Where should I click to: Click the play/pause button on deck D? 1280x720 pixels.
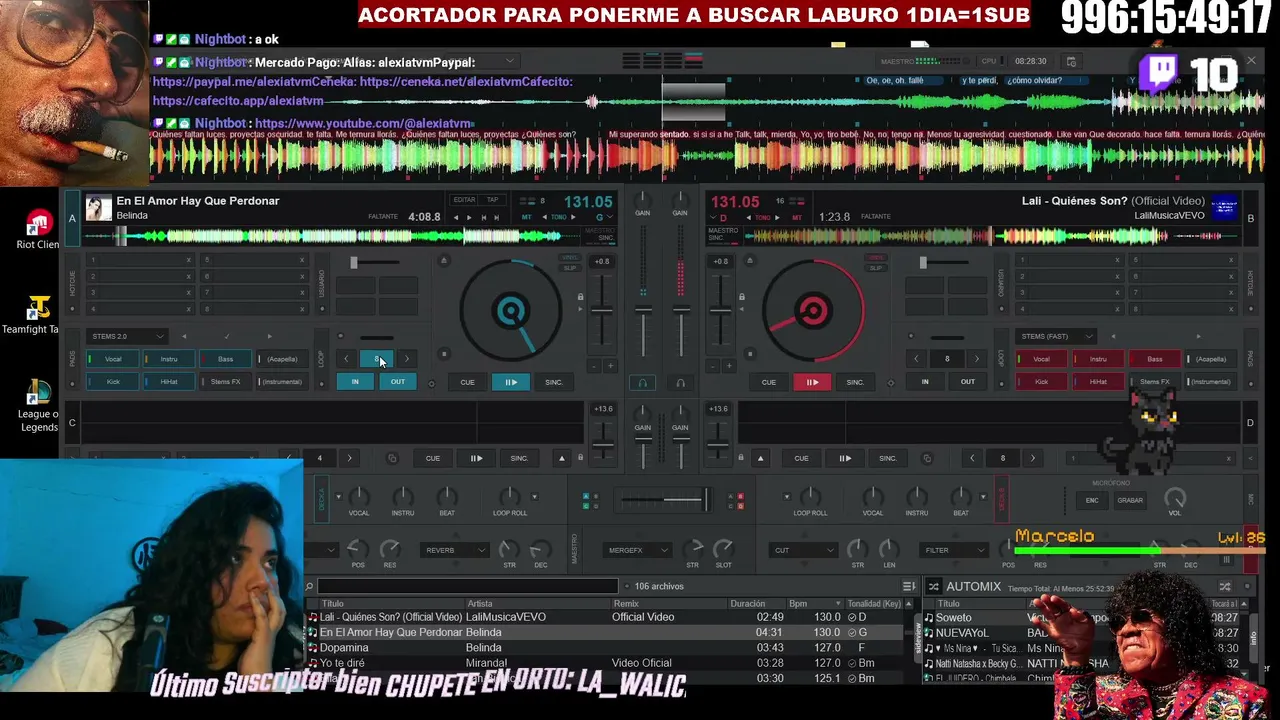click(845, 458)
